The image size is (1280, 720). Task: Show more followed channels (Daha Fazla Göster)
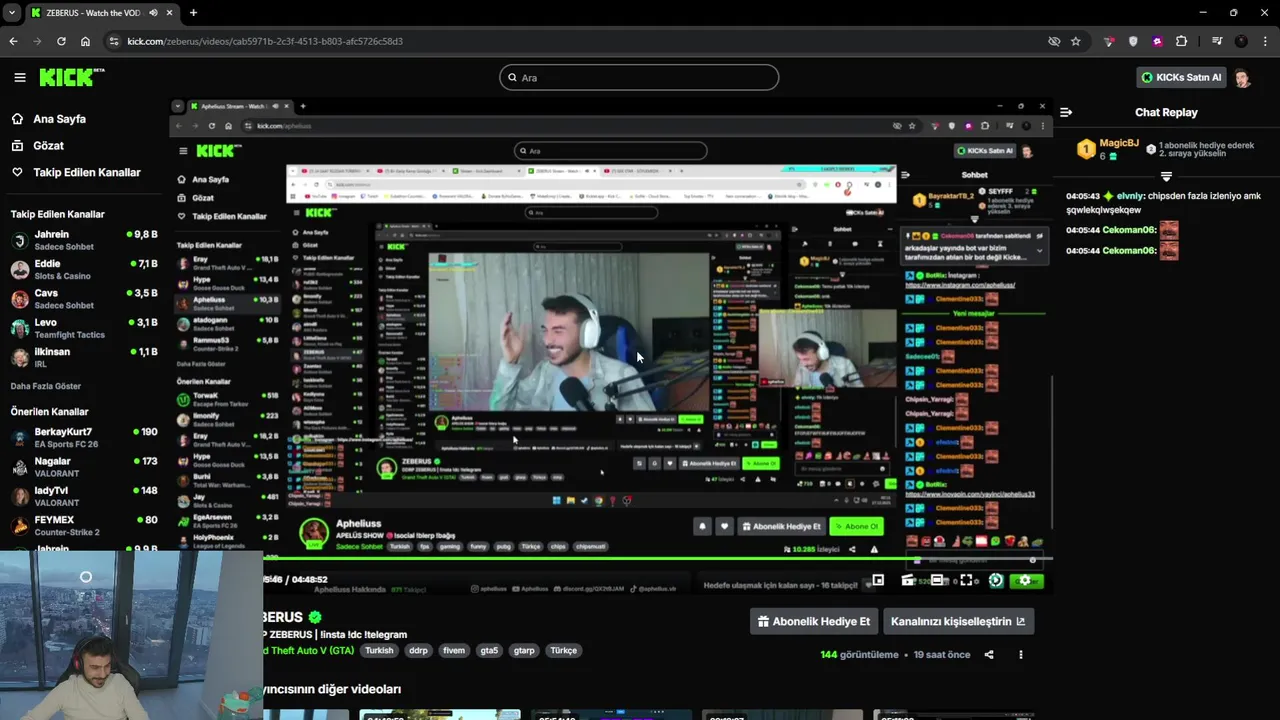click(x=46, y=386)
